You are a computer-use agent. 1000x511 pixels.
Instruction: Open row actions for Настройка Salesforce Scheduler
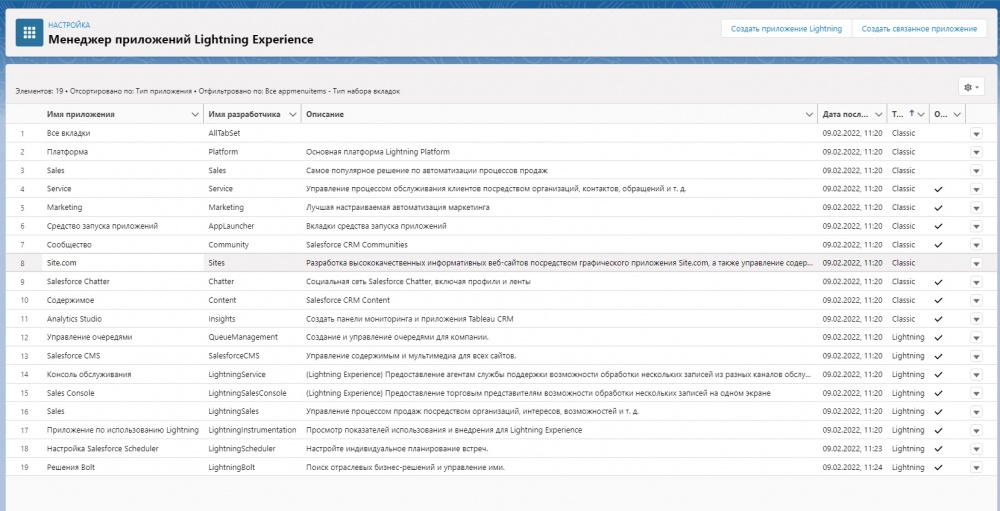(976, 448)
